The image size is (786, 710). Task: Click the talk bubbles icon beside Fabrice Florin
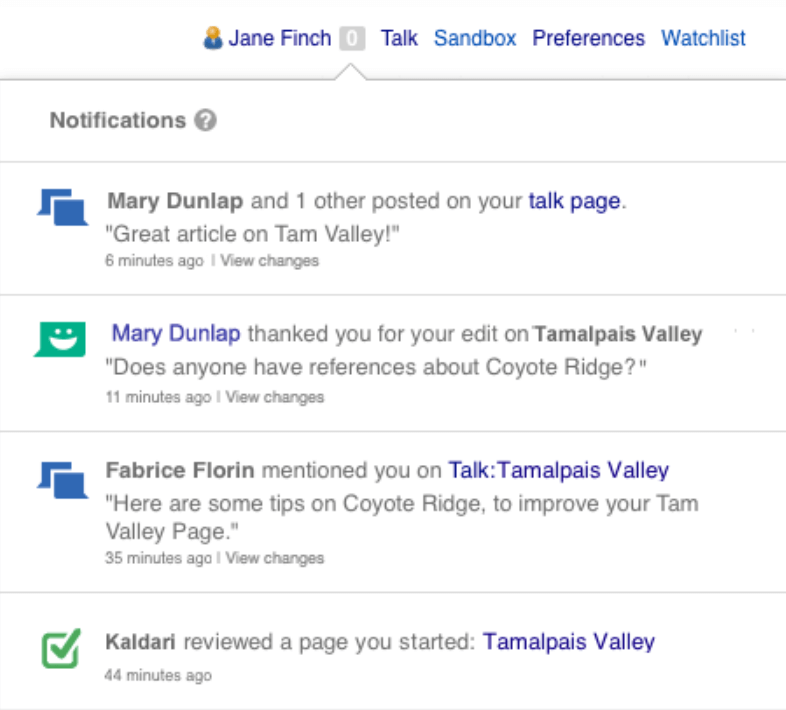pyautogui.click(x=63, y=476)
